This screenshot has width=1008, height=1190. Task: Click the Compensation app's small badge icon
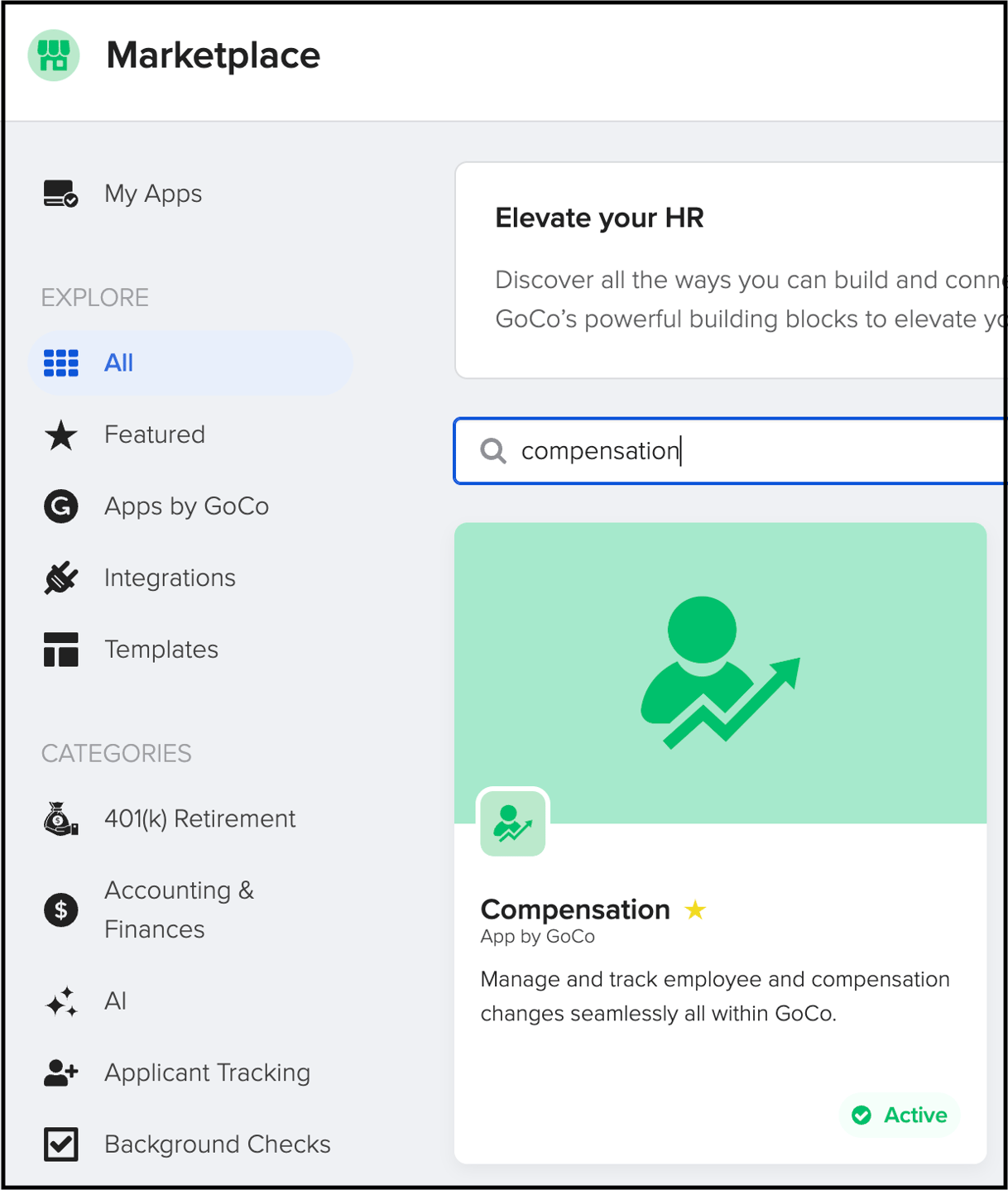point(512,823)
